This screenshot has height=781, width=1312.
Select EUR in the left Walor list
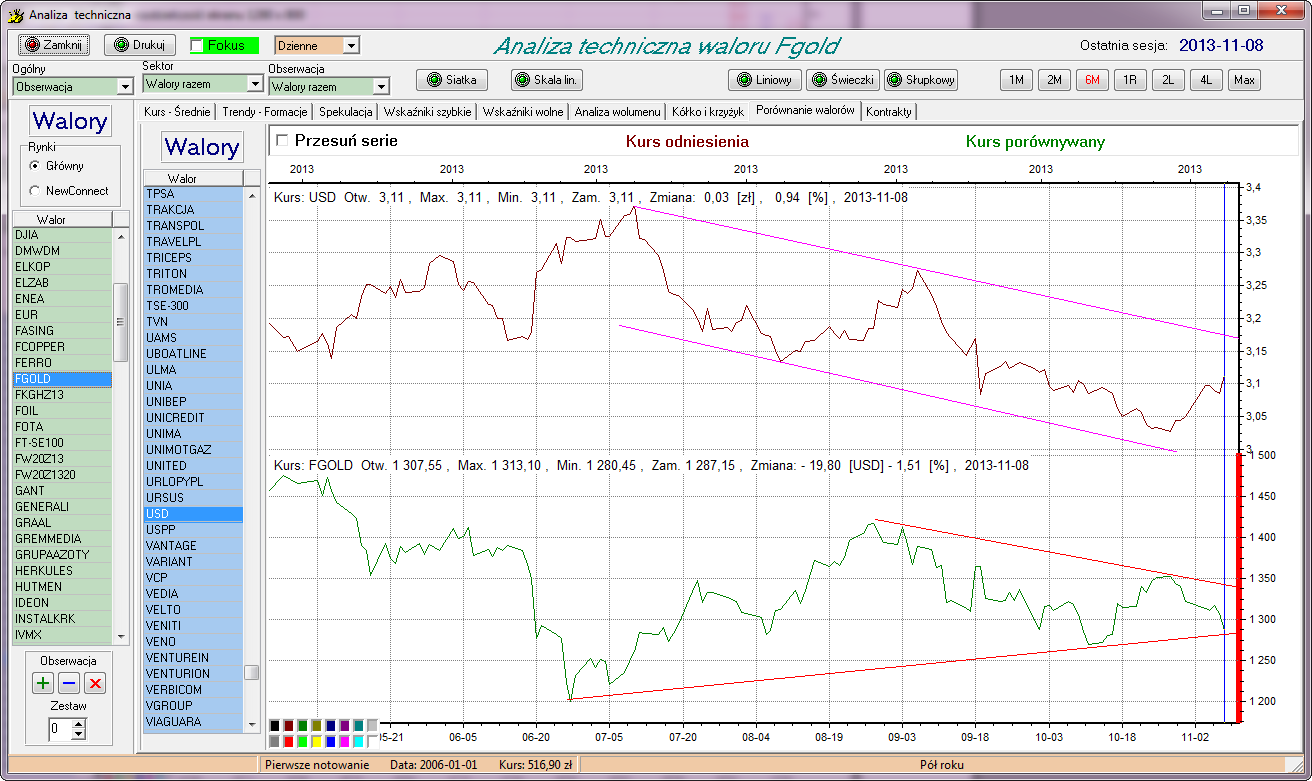tap(62, 315)
